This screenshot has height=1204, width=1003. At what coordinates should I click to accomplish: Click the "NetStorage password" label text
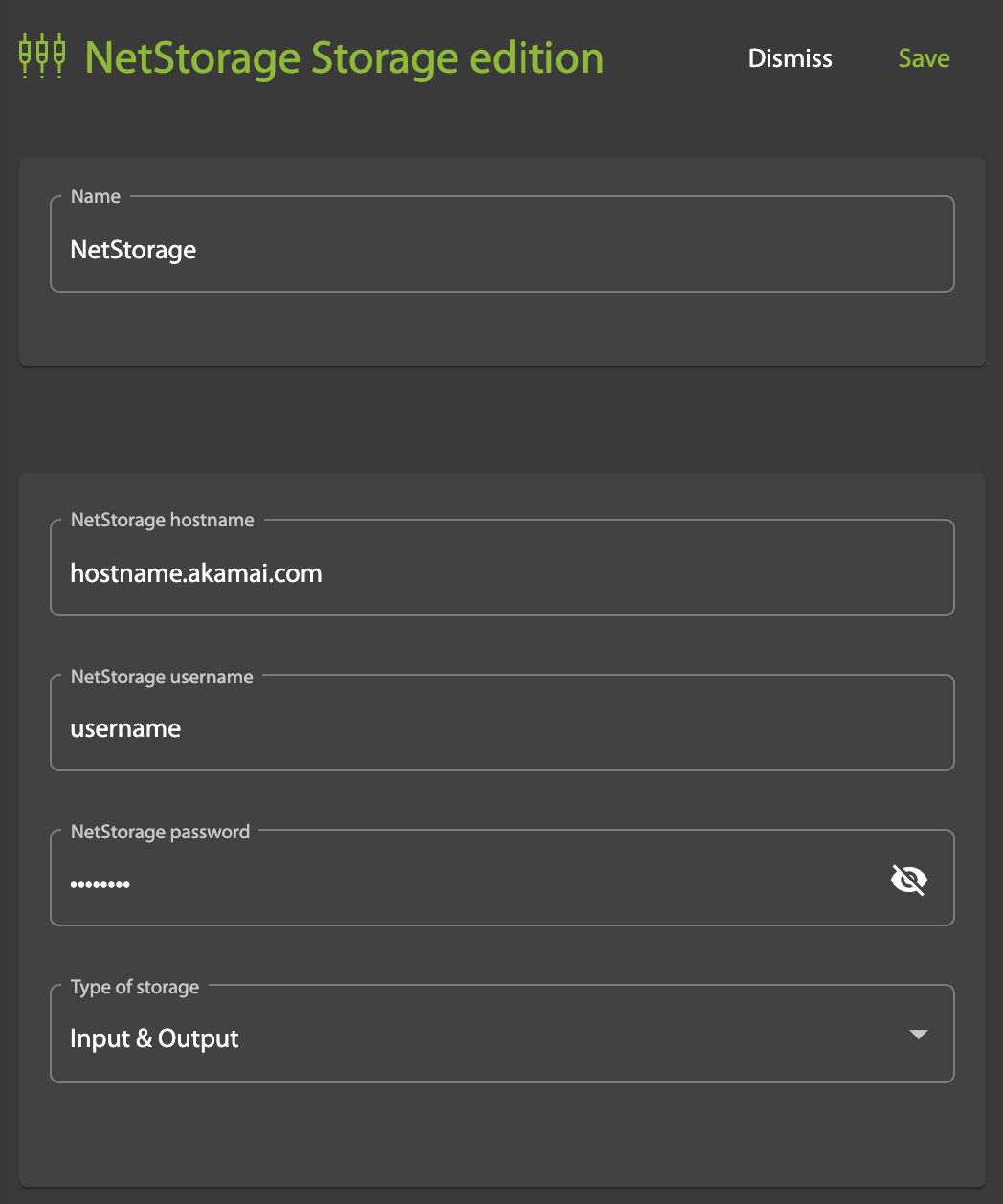click(160, 832)
